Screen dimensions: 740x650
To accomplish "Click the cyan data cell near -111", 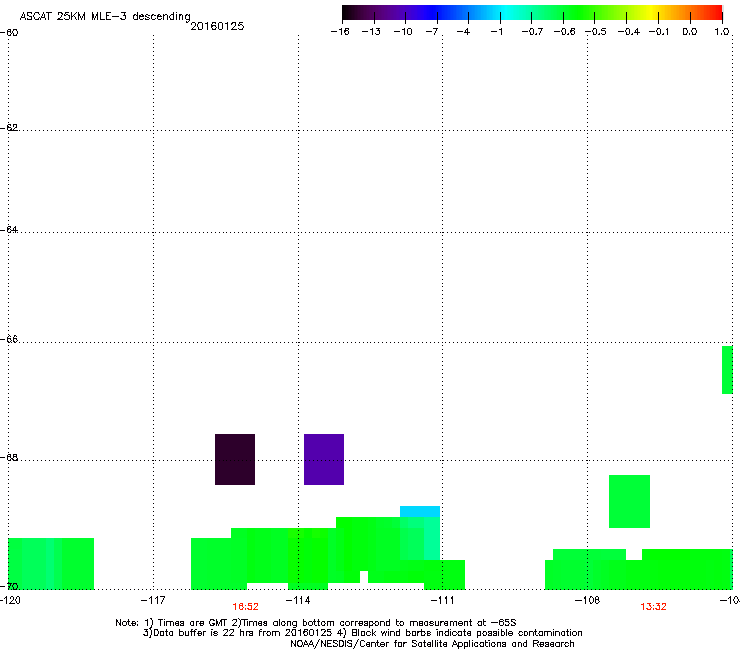I will click(x=420, y=512).
